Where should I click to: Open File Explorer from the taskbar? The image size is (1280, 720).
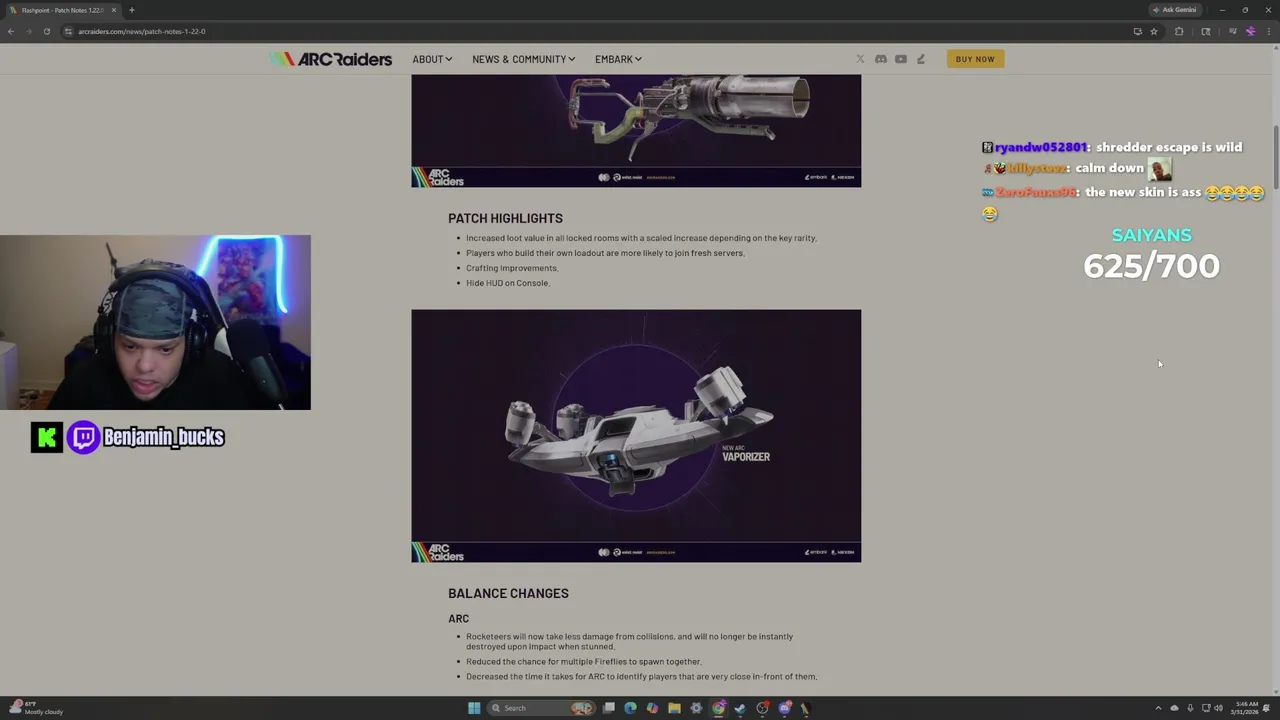(674, 708)
